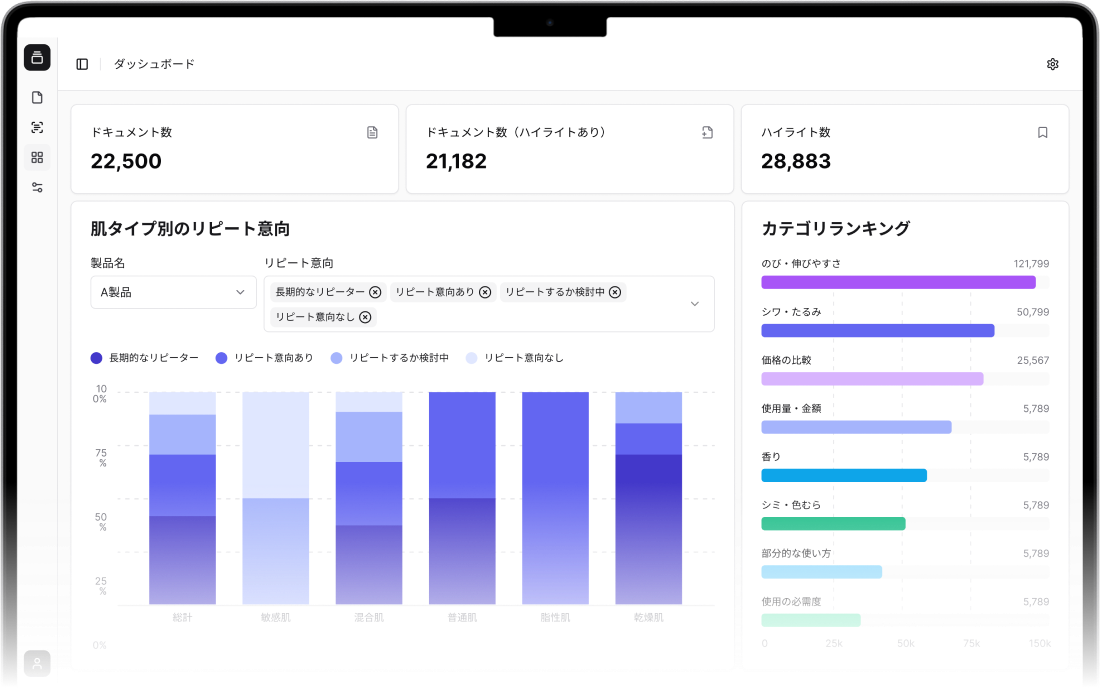1100x688 pixels.
Task: Remove the リピート意向なし filter tag
Action: [365, 317]
